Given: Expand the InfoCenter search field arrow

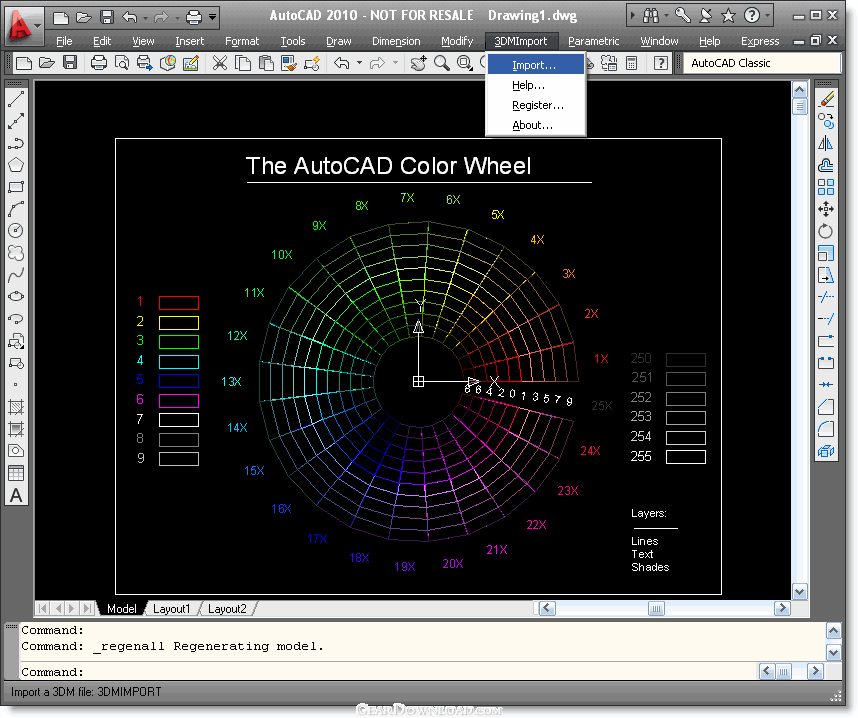Looking at the screenshot, I should pyautogui.click(x=633, y=16).
